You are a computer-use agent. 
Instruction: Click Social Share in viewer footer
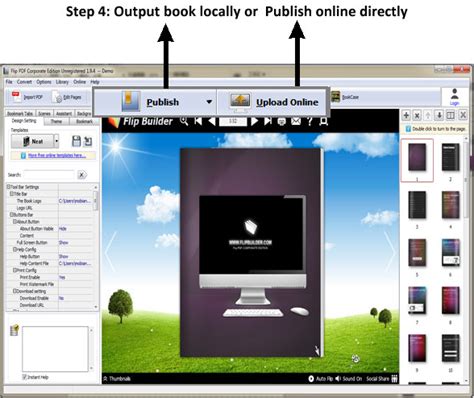382,379
